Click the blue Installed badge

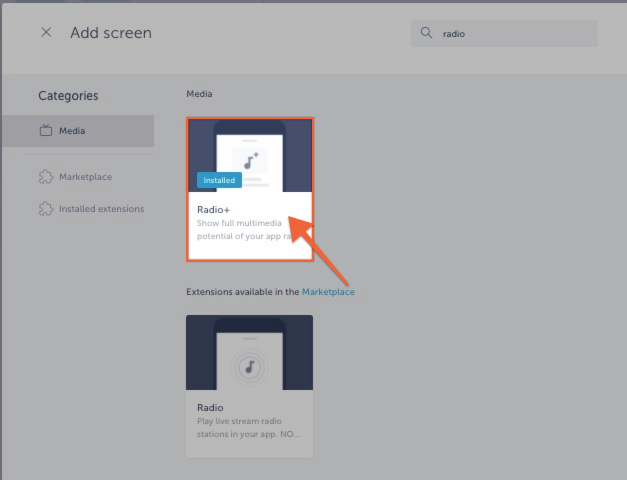tap(219, 180)
